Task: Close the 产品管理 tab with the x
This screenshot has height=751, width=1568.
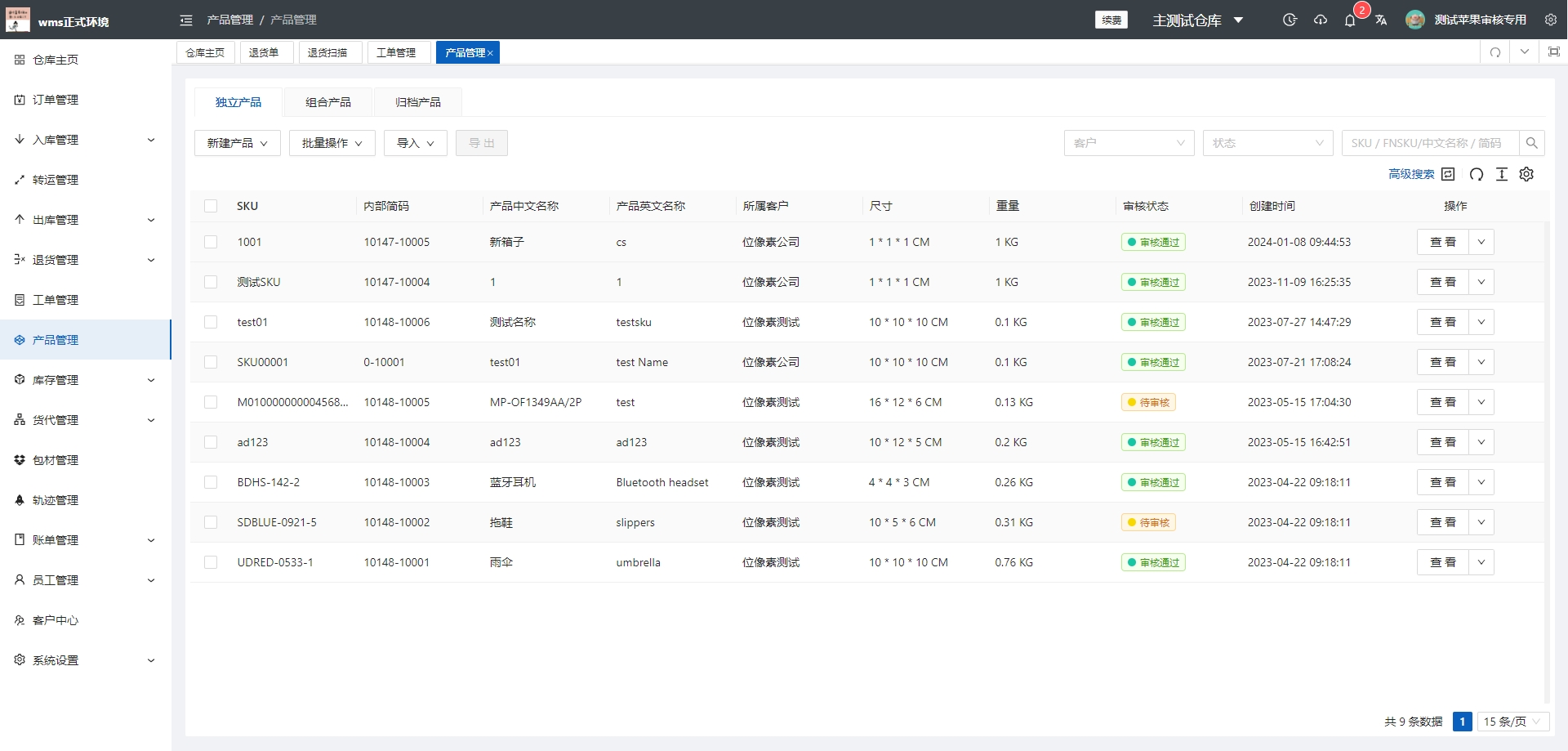Action: point(490,53)
